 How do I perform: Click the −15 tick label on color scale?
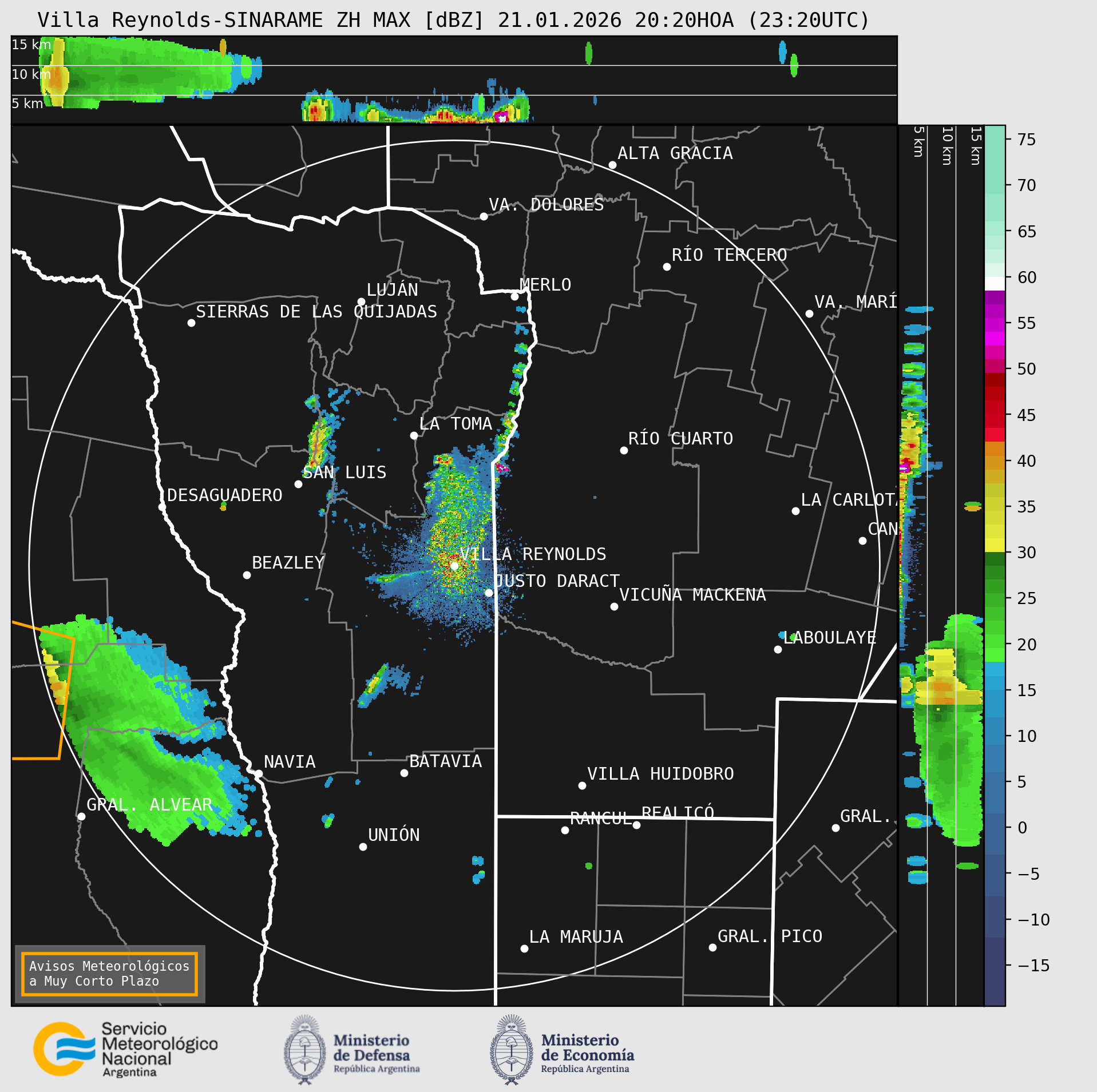(1033, 966)
